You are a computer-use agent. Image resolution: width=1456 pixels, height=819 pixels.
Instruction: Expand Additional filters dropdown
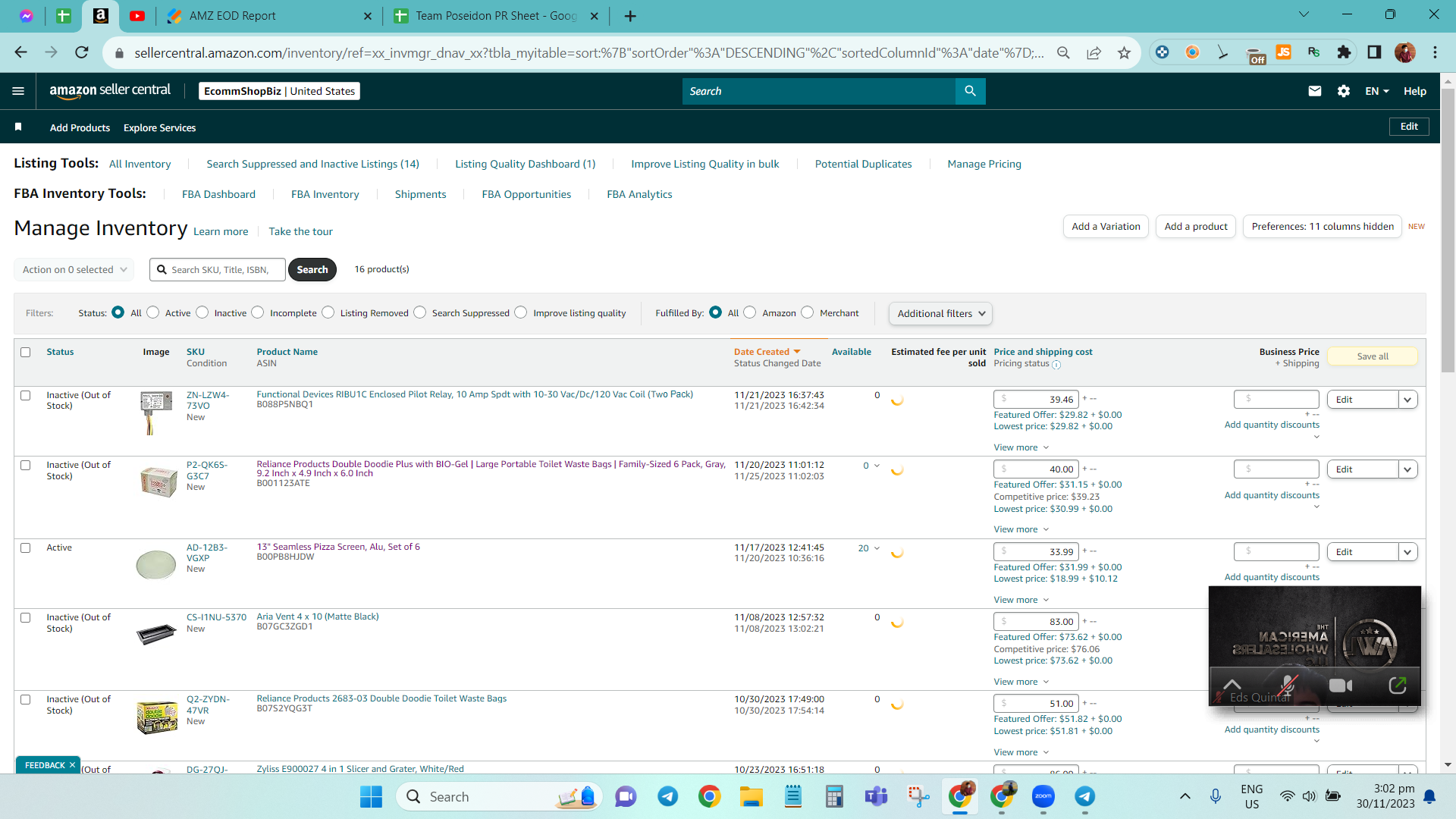(x=940, y=313)
